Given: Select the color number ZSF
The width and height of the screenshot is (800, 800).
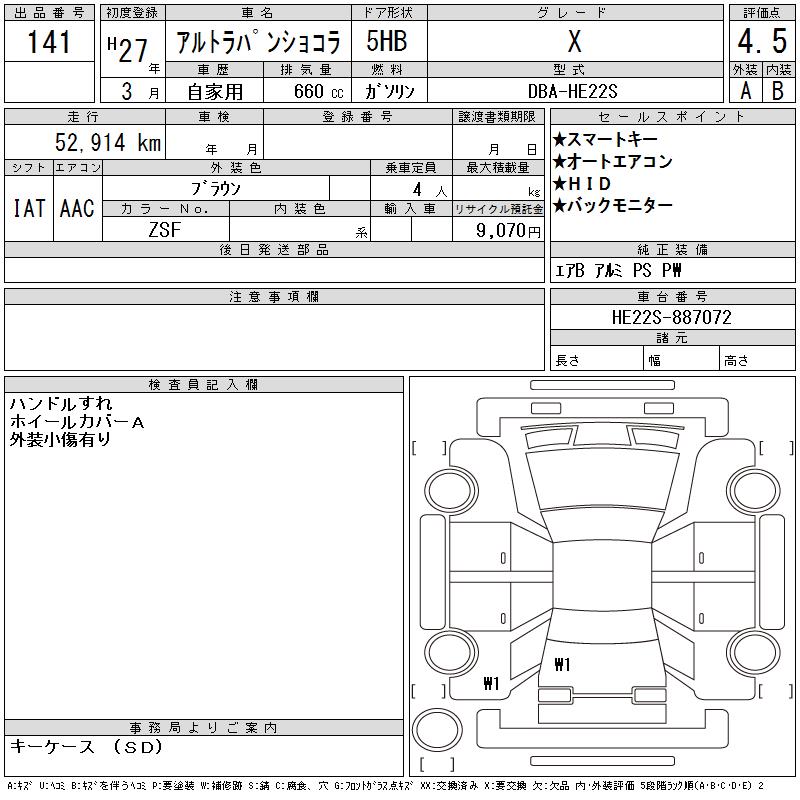Looking at the screenshot, I should [x=164, y=230].
